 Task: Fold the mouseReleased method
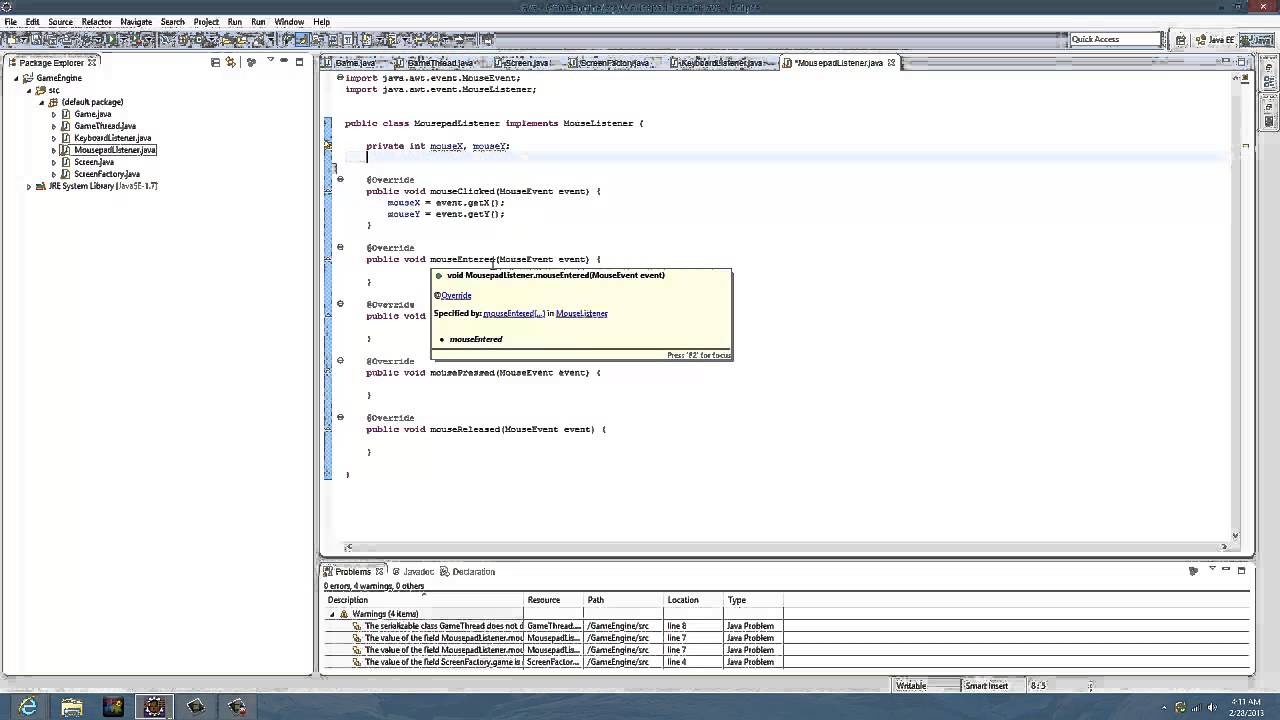[340, 417]
